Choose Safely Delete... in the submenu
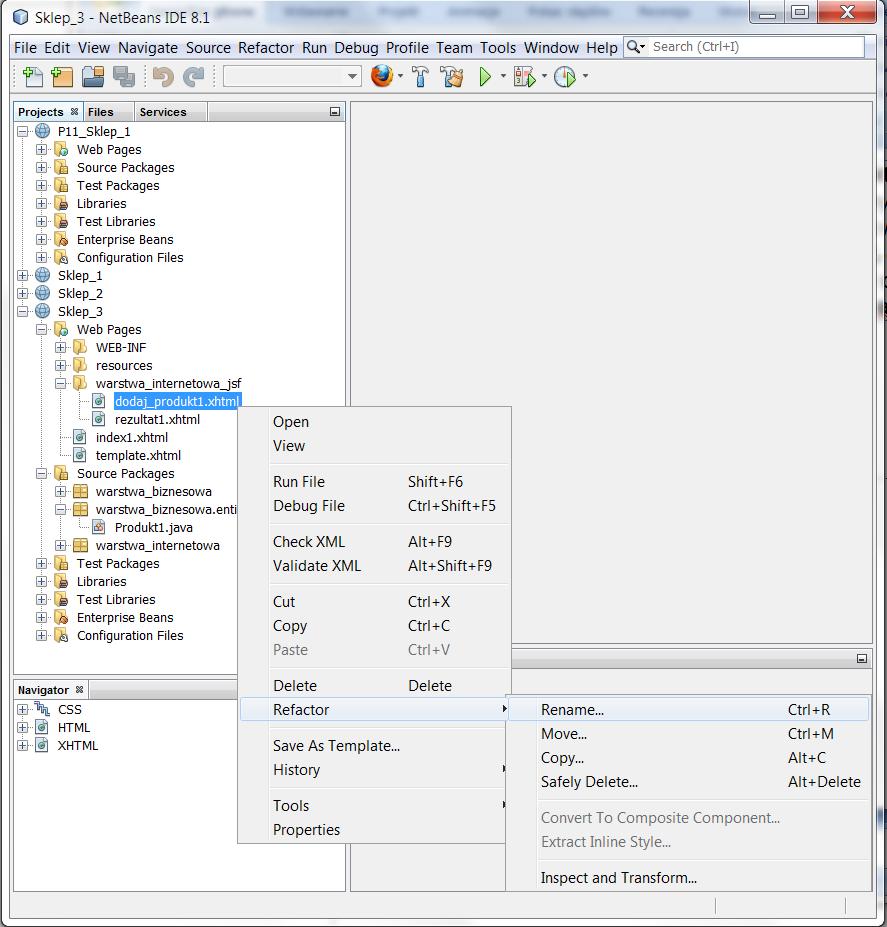Viewport: 887px width, 927px height. pos(688,782)
